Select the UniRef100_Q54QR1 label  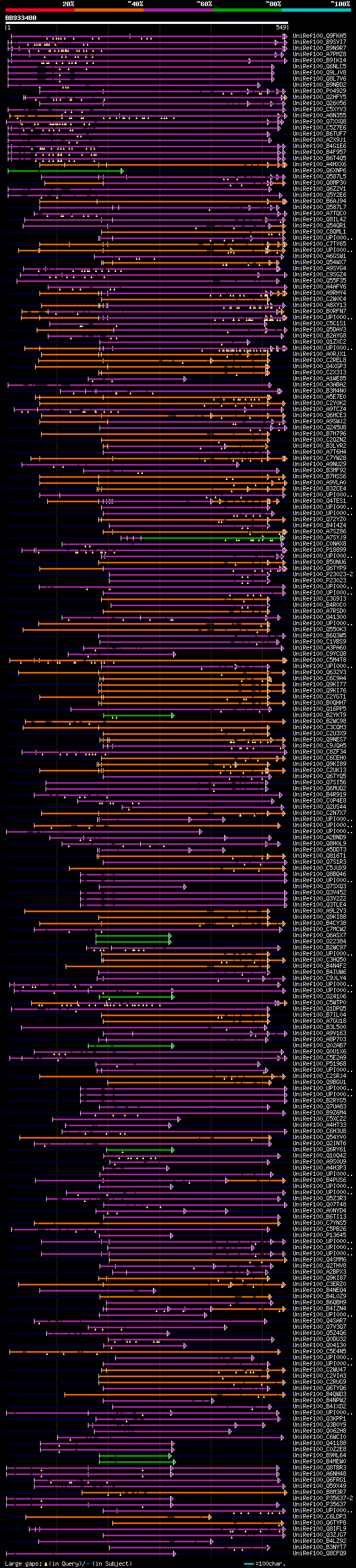(319, 226)
